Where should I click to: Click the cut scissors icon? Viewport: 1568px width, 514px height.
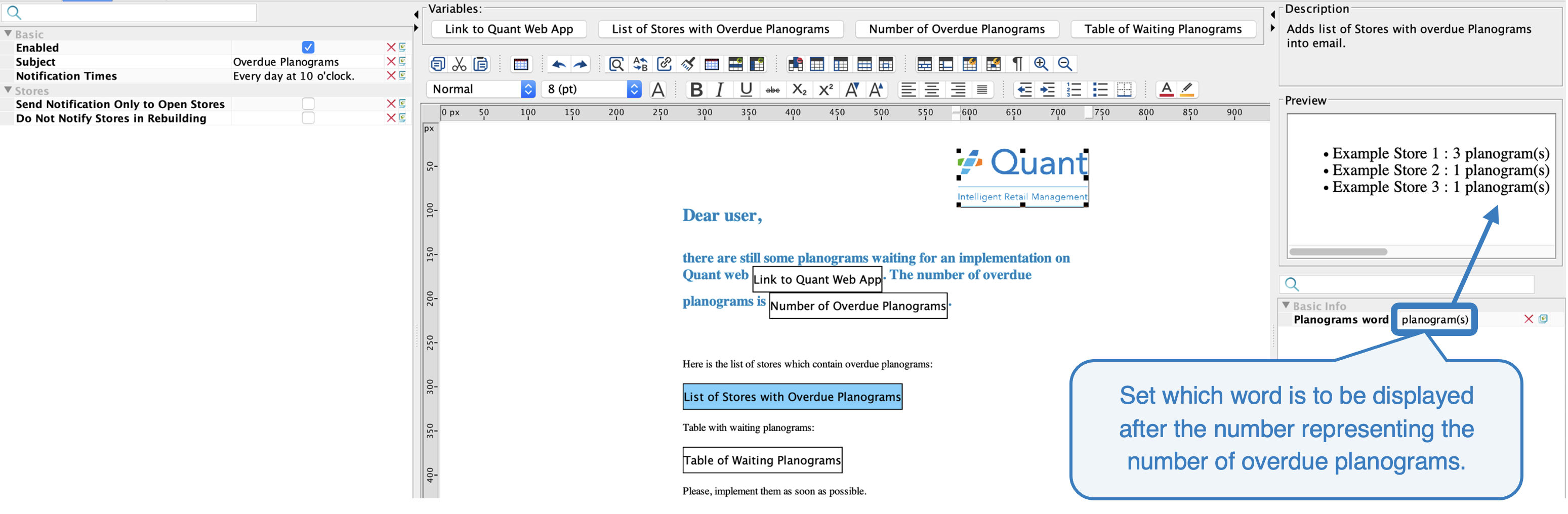pos(459,64)
